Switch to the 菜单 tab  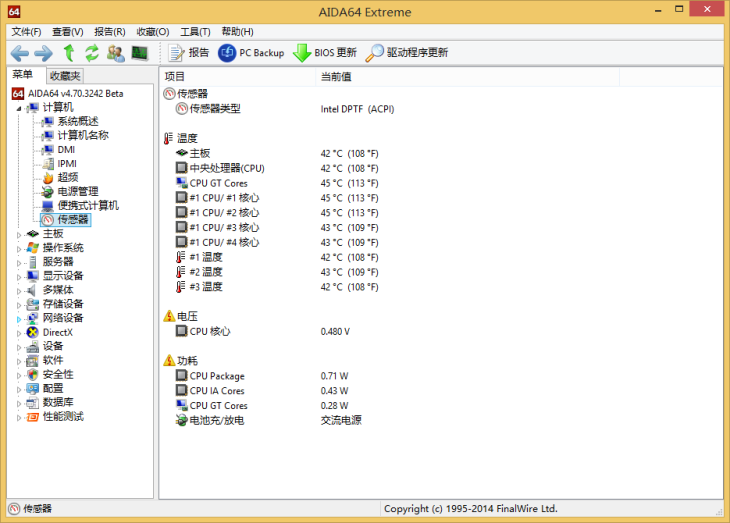click(23, 75)
